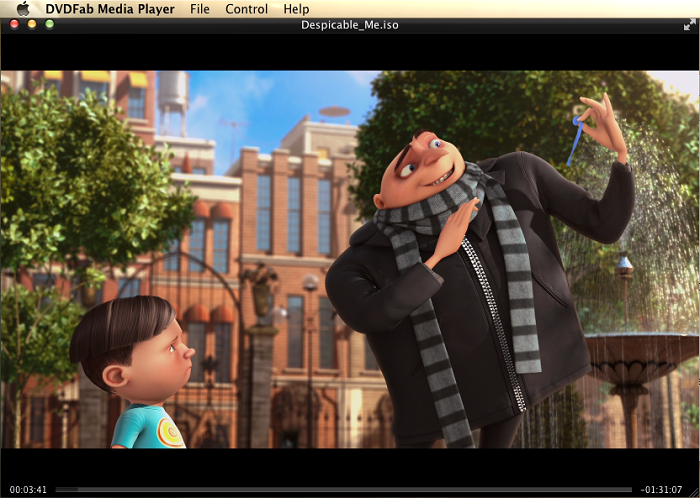The image size is (700, 498).
Task: Seek on the playback progress bar
Action: pos(344,490)
